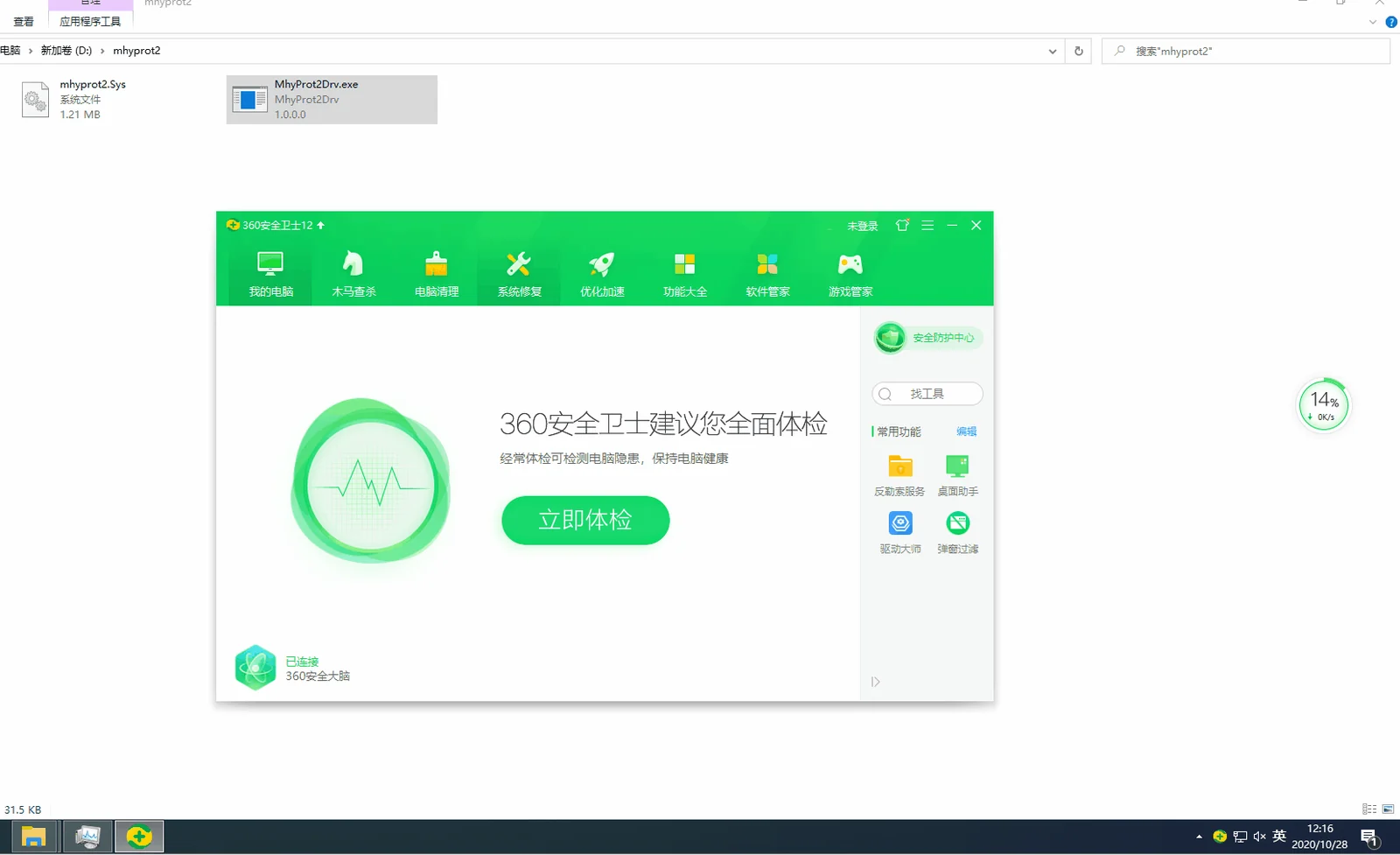Open 功能大全 feature list
The image size is (1400, 855).
click(x=685, y=273)
